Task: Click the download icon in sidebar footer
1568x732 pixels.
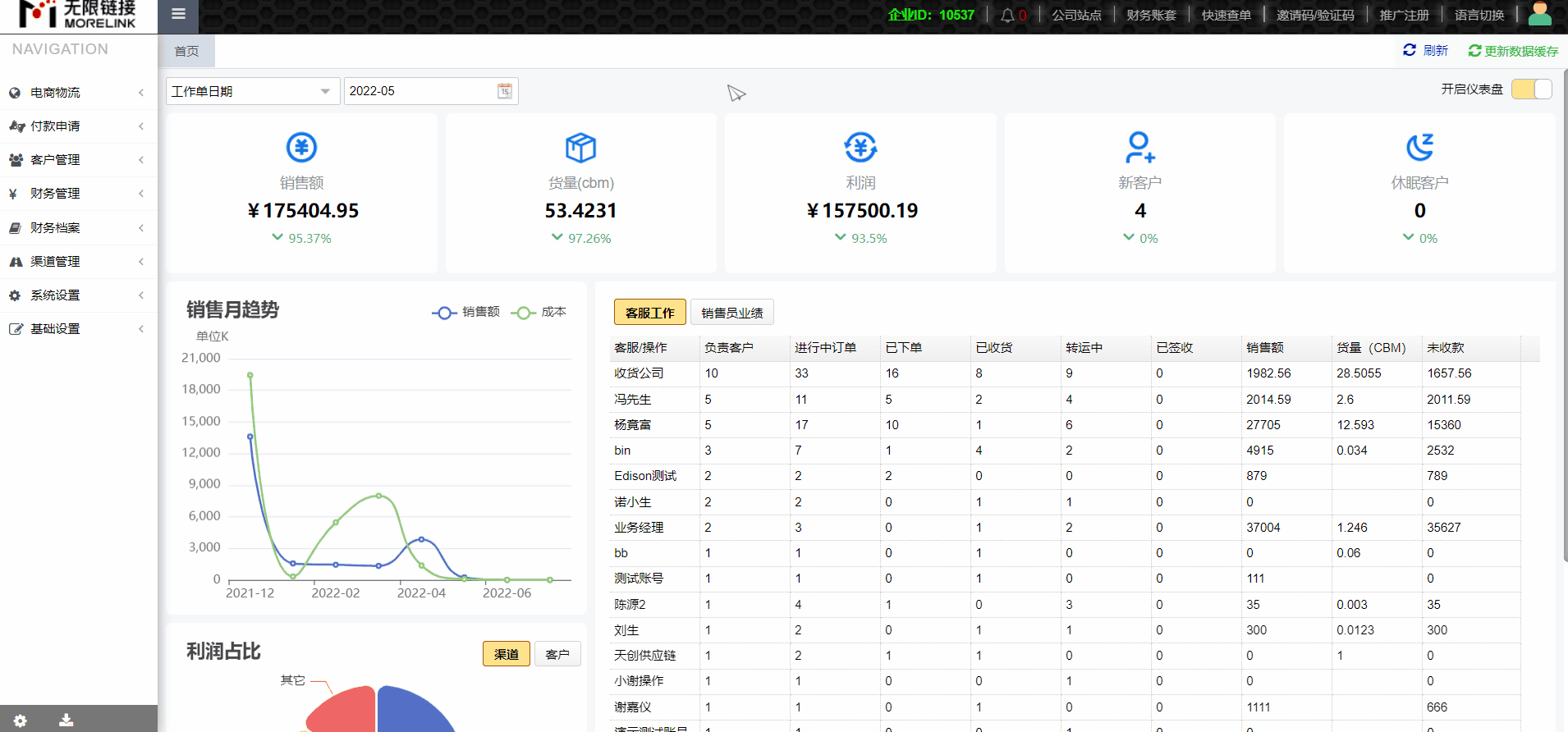Action: tap(66, 721)
